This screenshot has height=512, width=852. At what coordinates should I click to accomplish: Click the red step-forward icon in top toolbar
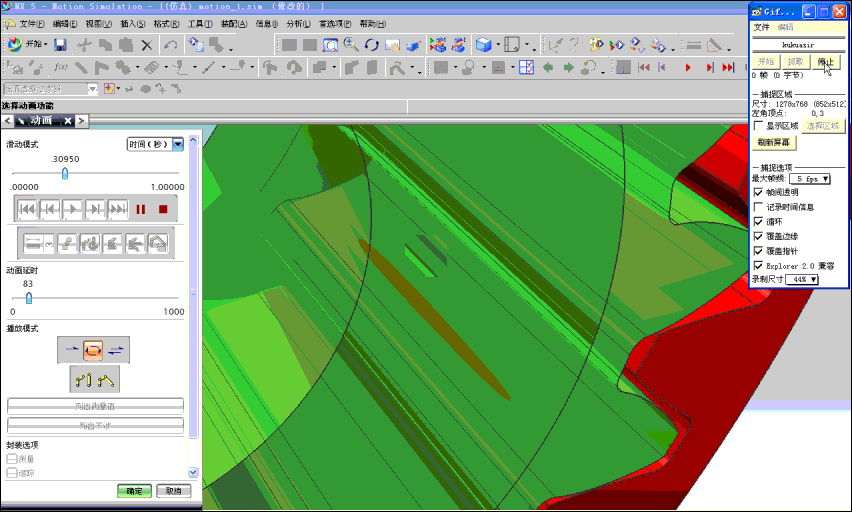(x=710, y=67)
